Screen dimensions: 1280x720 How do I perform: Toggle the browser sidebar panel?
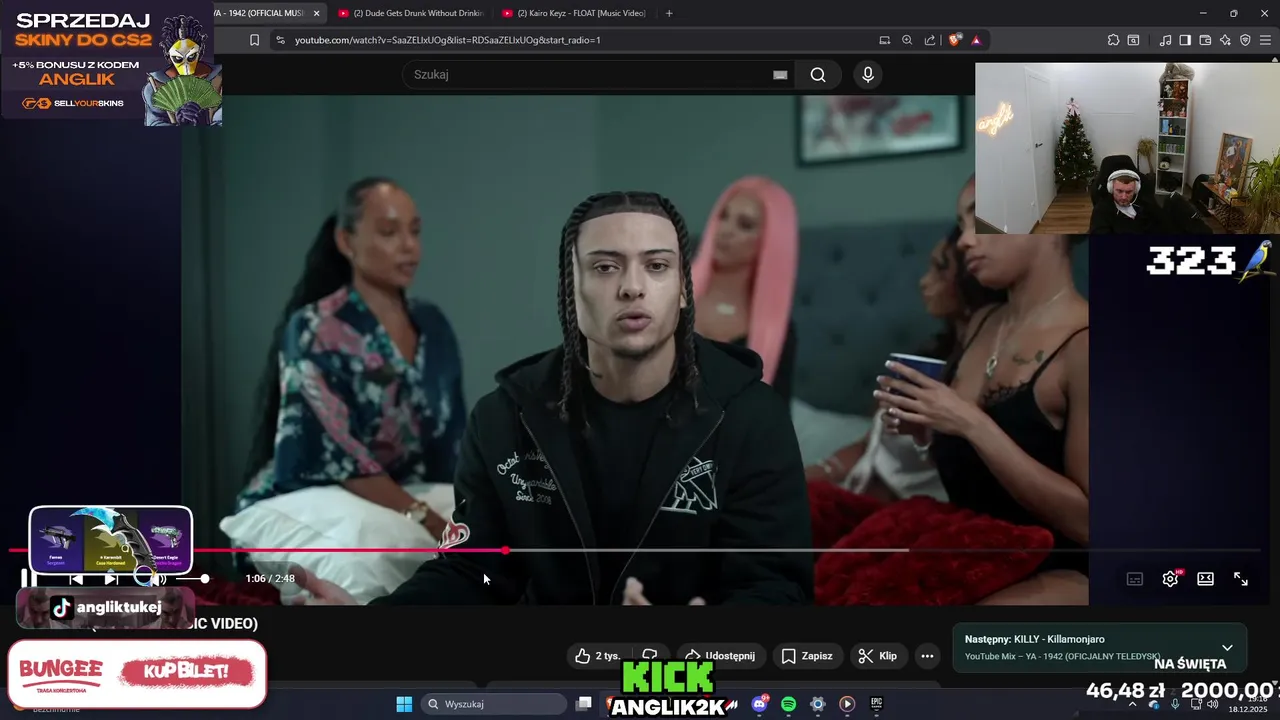[1185, 40]
